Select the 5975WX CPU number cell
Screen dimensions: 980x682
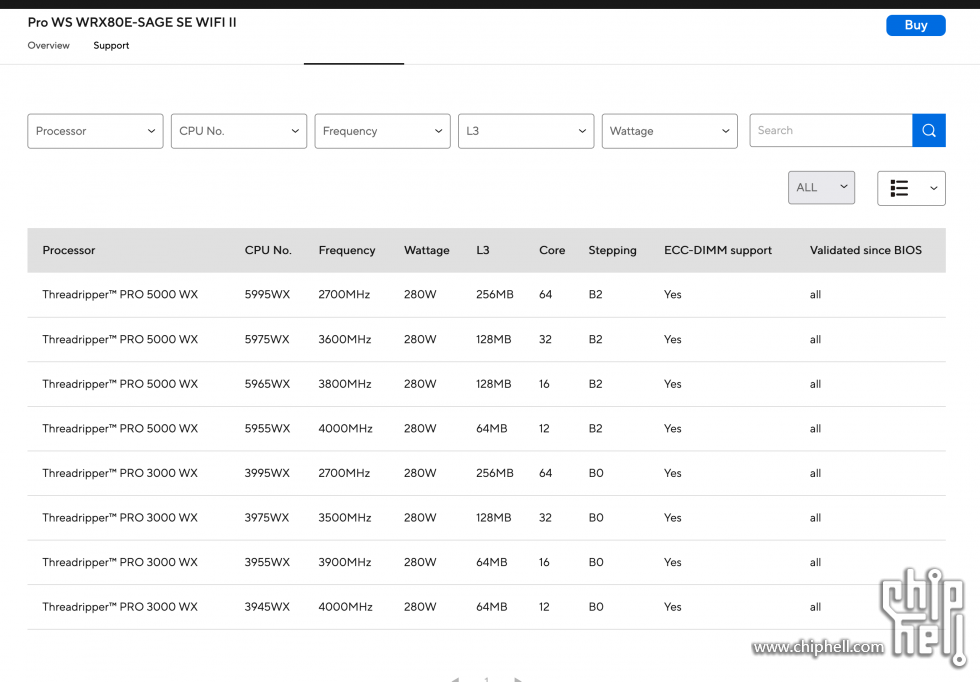(x=267, y=339)
